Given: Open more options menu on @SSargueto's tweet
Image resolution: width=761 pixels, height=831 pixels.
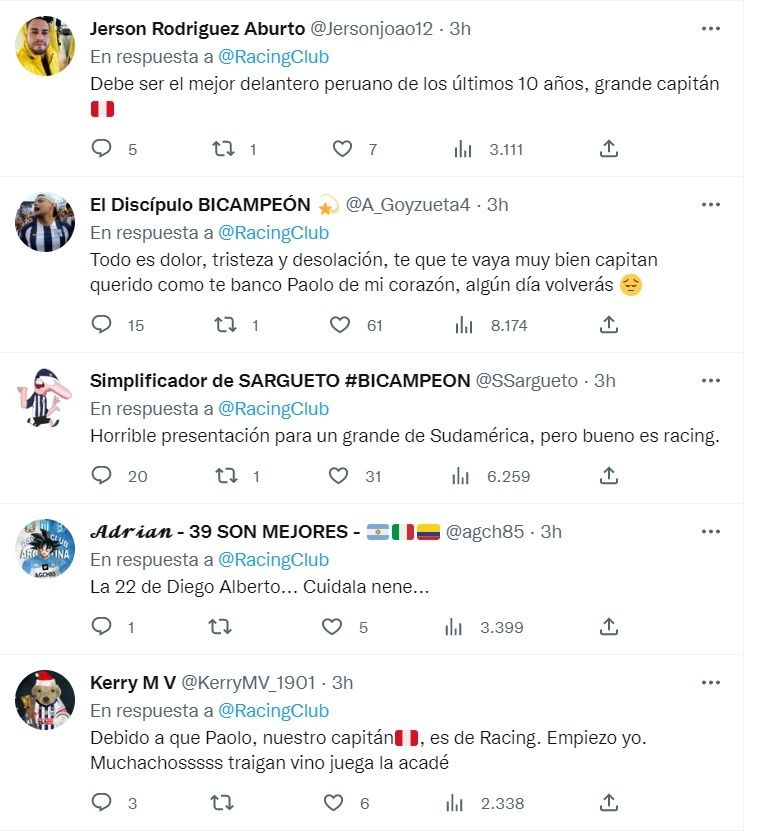Looking at the screenshot, I should [711, 381].
